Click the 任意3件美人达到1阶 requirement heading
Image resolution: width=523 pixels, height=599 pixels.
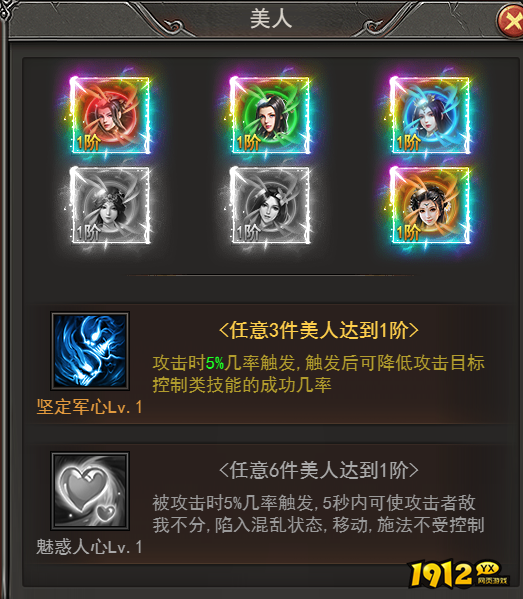[x=319, y=330]
